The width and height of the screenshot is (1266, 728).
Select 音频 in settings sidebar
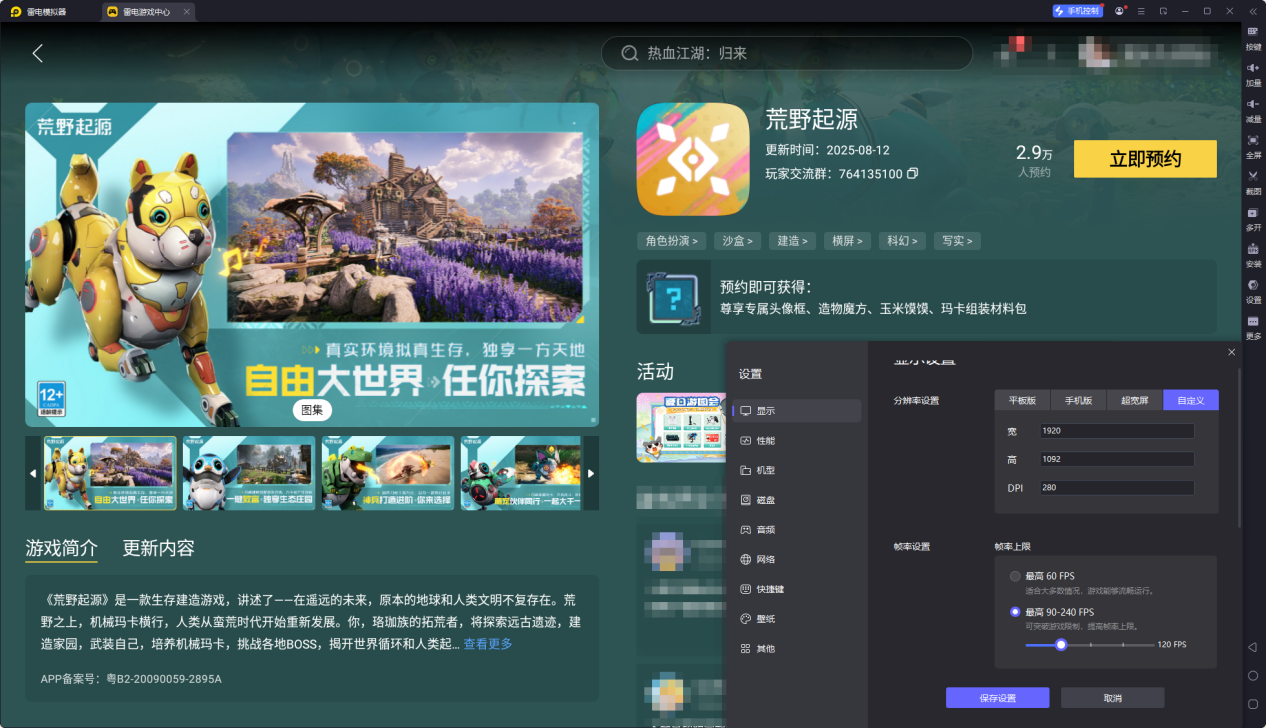point(796,529)
